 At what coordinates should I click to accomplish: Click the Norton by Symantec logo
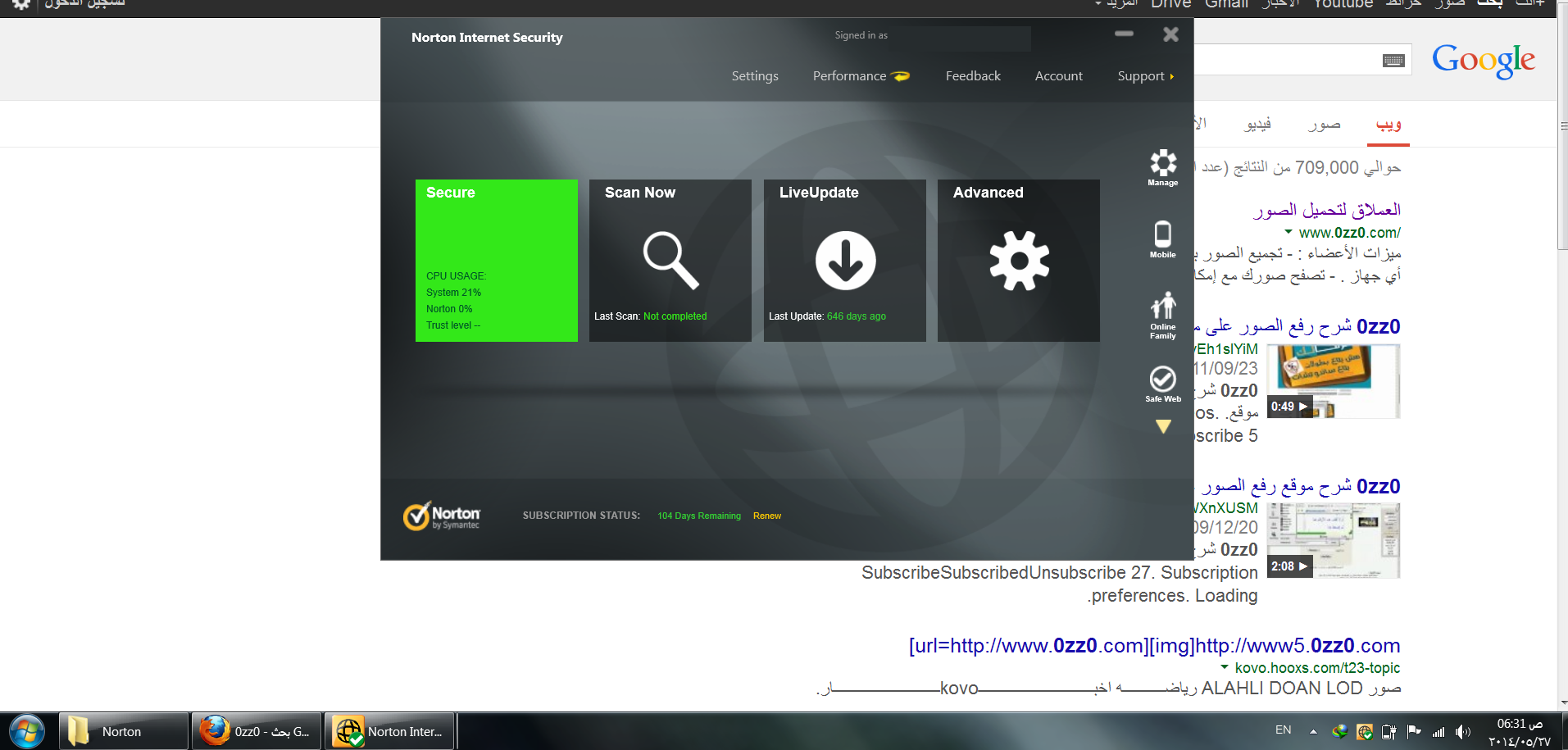pos(441,516)
